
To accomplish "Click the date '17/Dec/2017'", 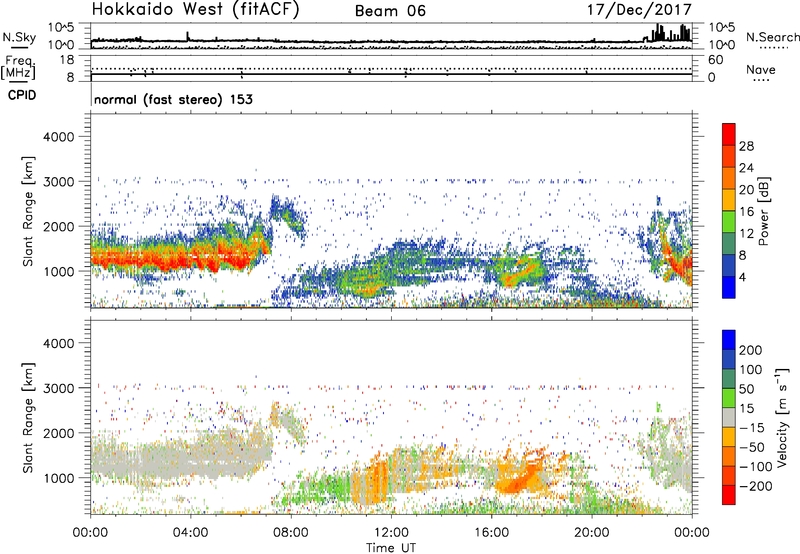I will (639, 10).
